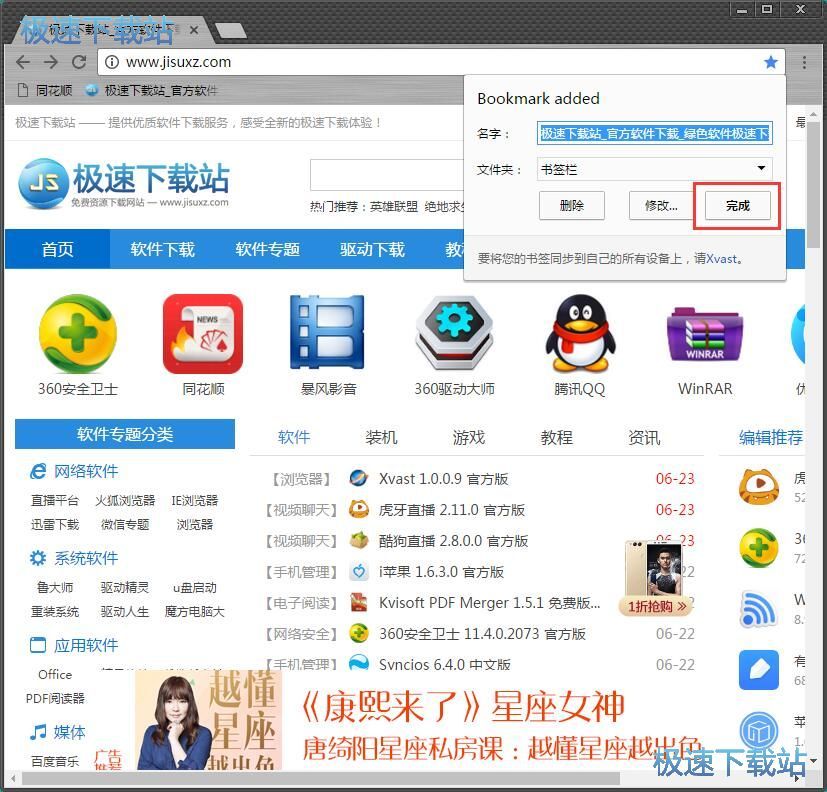Open the 鲁大师 link
This screenshot has width=827, height=792.
point(55,587)
